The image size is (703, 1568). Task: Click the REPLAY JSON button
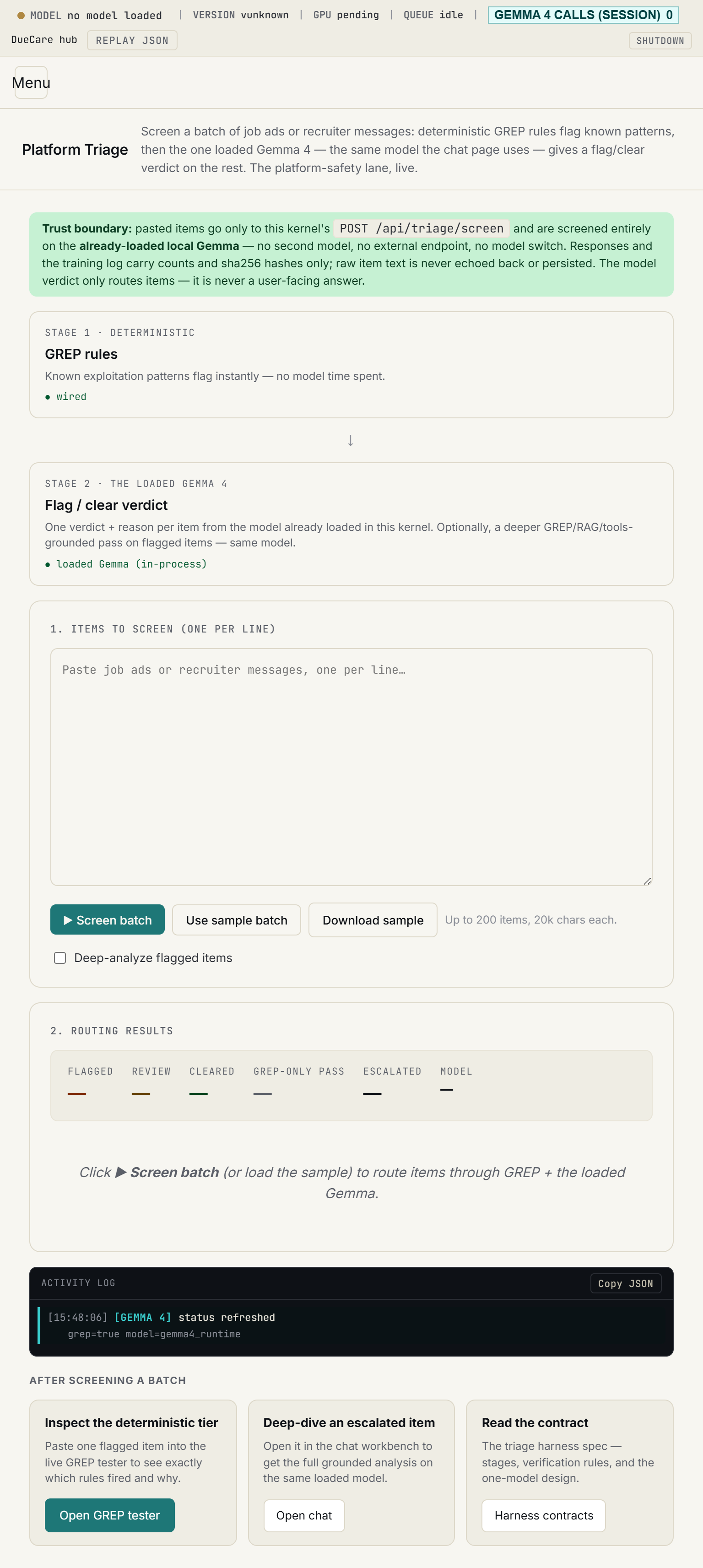pyautogui.click(x=132, y=40)
